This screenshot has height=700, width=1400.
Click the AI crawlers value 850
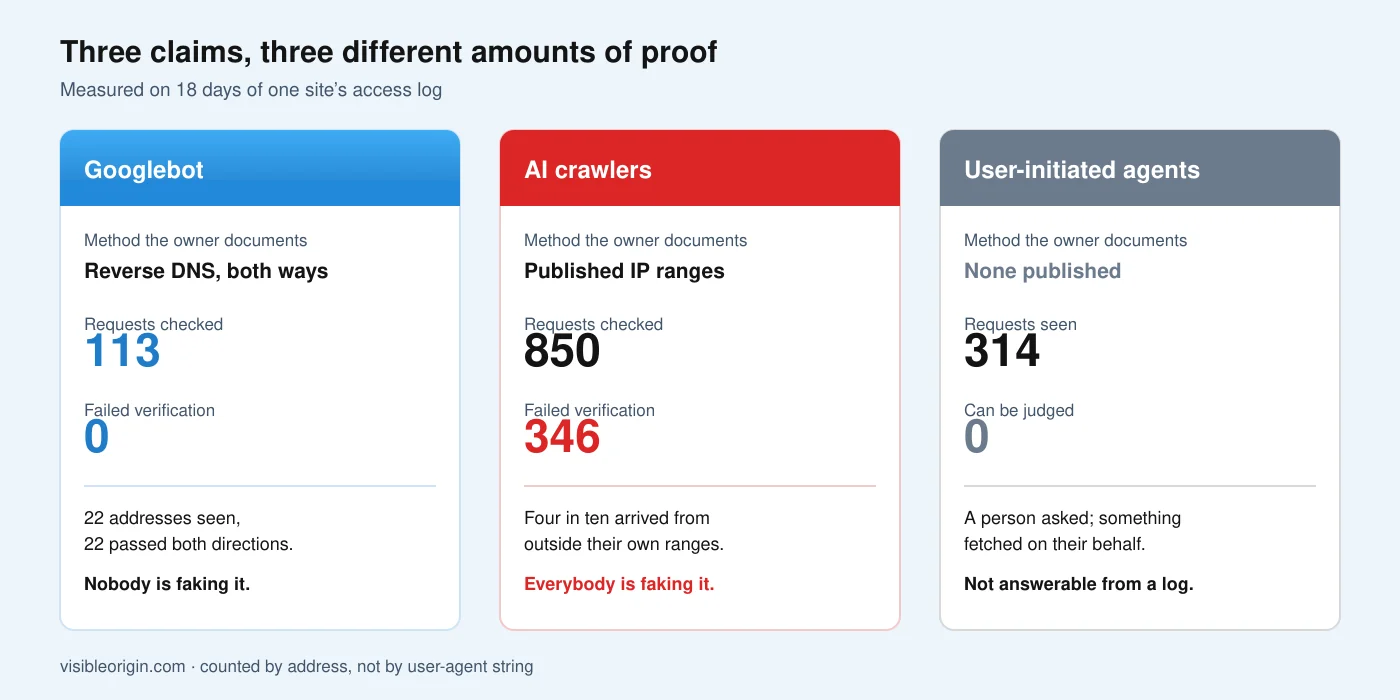[562, 351]
